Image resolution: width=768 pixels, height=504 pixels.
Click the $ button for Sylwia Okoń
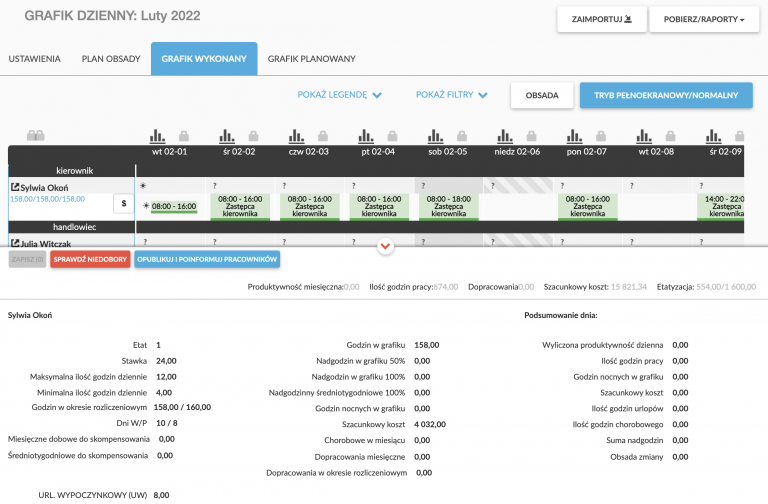[123, 203]
